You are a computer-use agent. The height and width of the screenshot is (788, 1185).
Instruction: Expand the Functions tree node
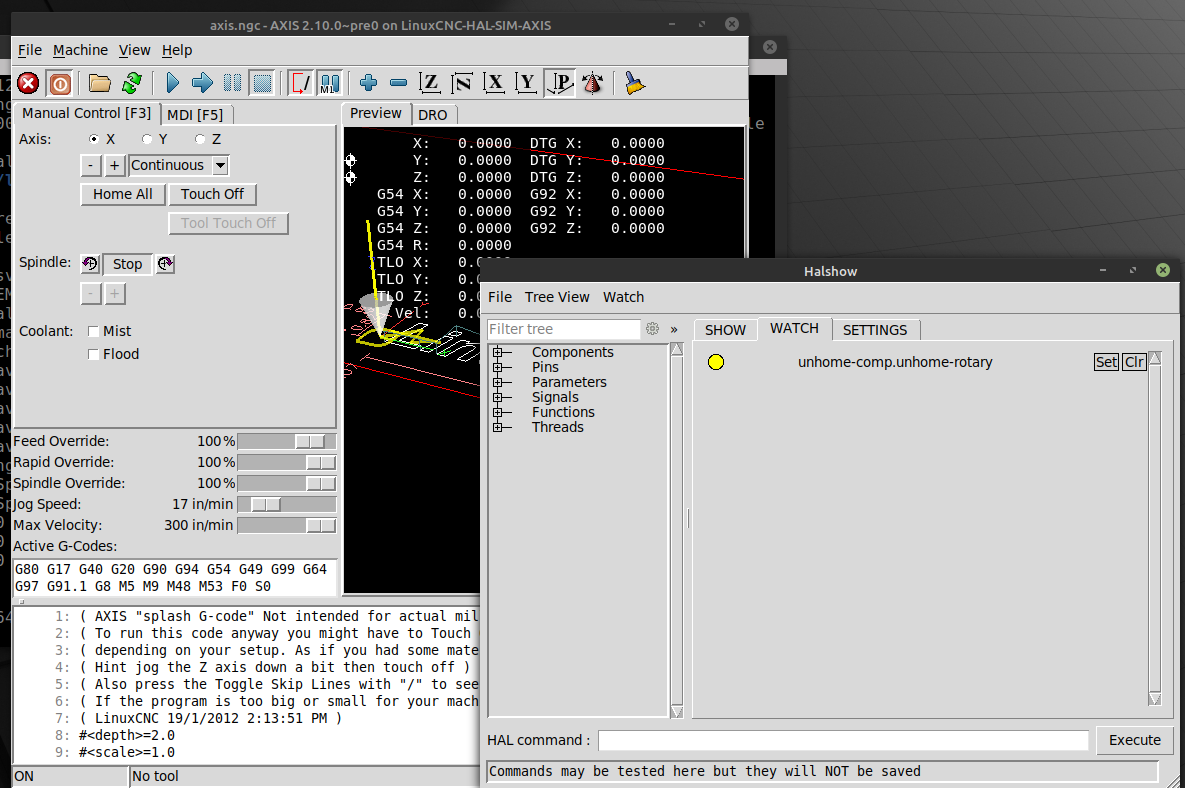[497, 413]
